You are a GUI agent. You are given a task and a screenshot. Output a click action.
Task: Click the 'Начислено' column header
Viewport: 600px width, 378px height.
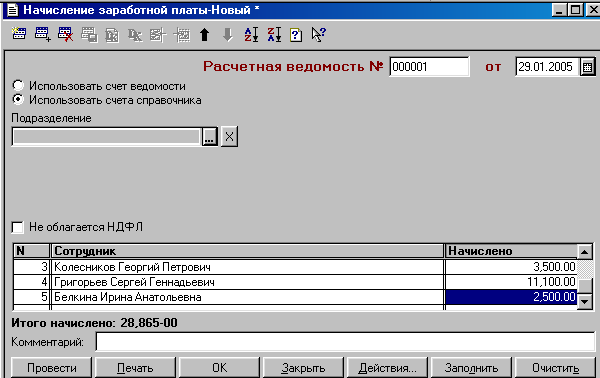pos(511,251)
